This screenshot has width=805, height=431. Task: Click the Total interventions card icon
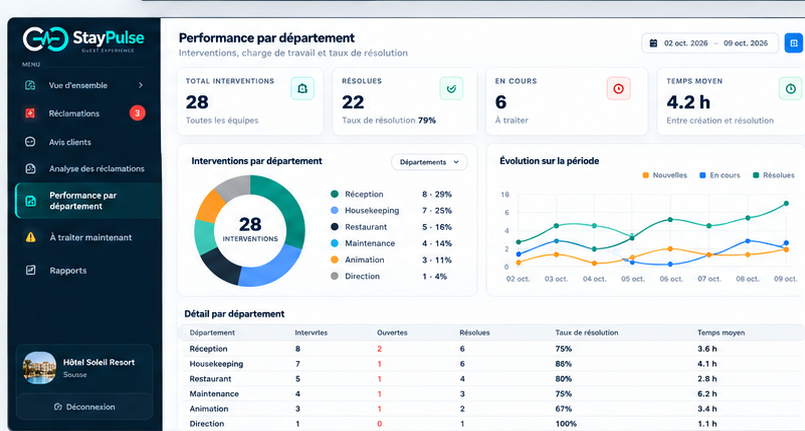click(x=302, y=89)
